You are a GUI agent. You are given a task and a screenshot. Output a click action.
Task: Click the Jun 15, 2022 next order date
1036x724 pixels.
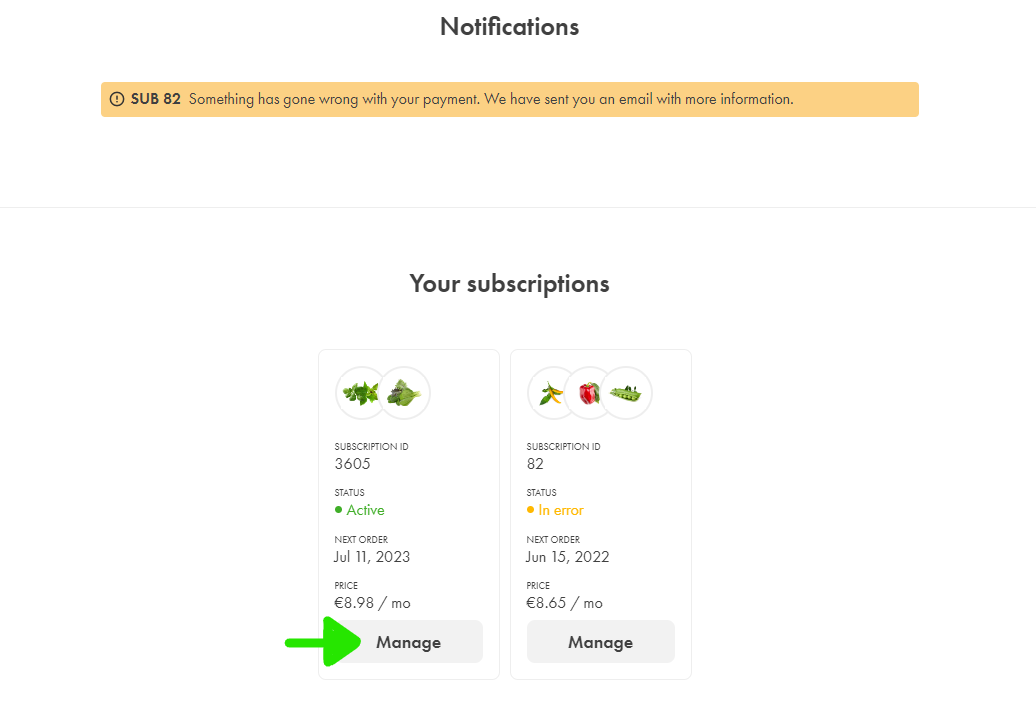(568, 557)
